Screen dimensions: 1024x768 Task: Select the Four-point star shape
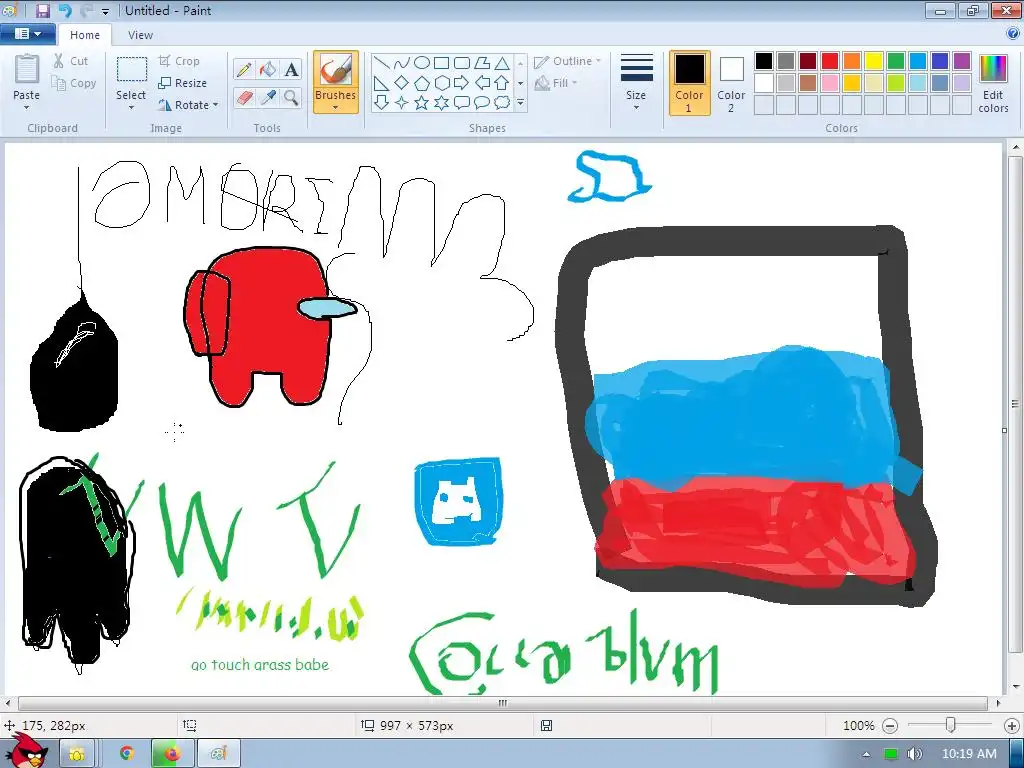pos(402,103)
